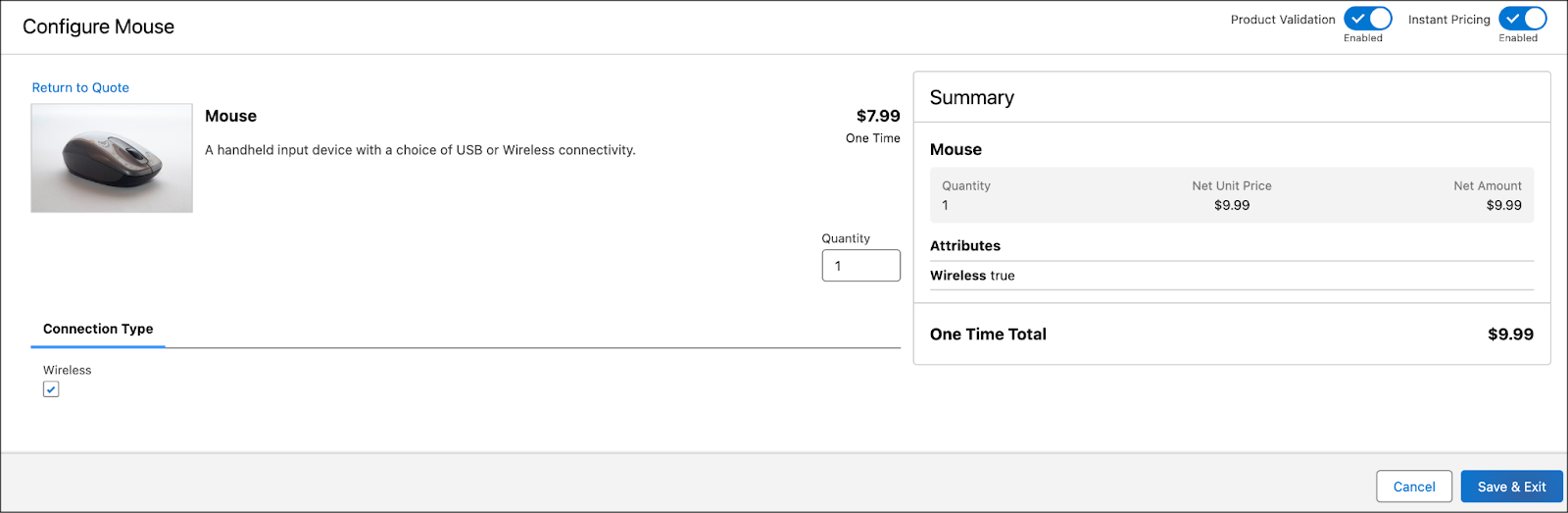Click the Mouse heading in Summary panel

955,149
